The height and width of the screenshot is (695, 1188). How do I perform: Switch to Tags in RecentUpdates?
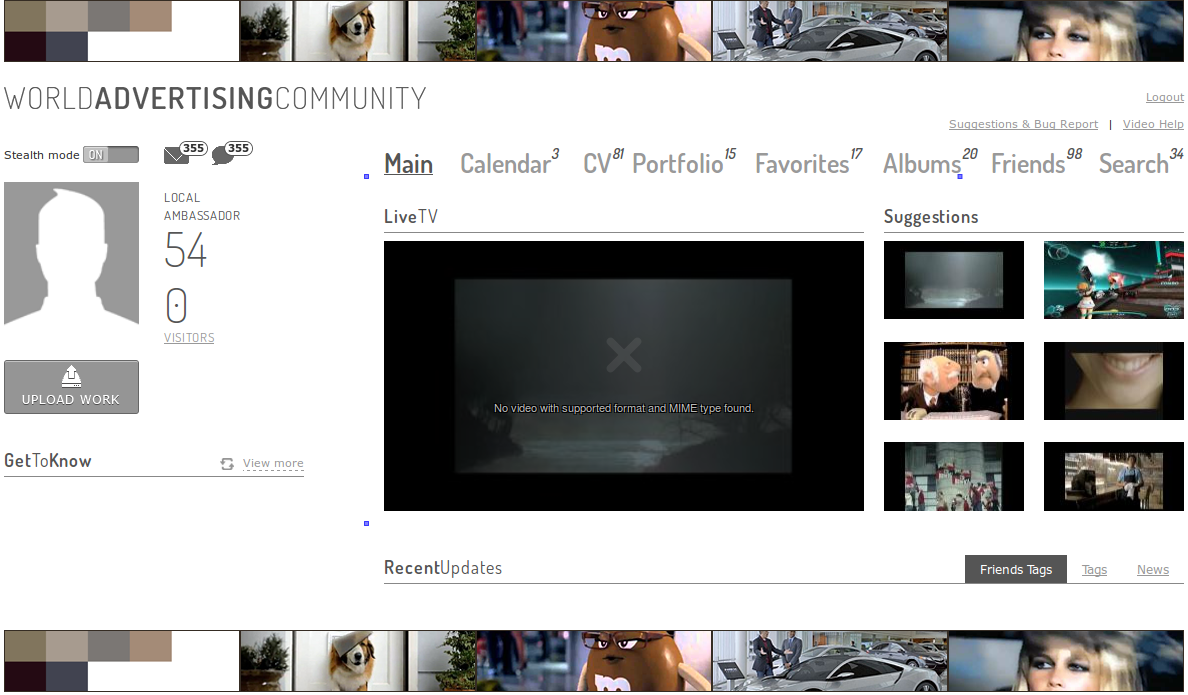[1094, 570]
